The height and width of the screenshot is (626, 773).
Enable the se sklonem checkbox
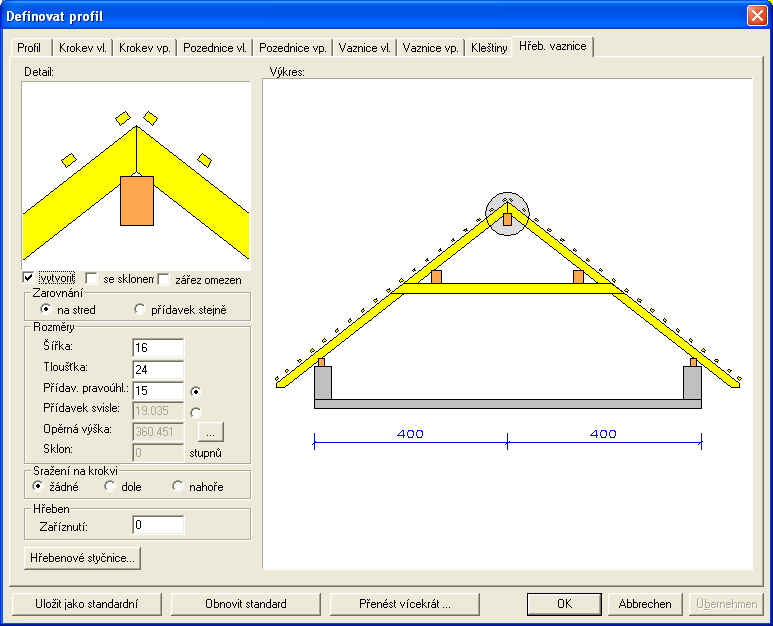pos(91,278)
